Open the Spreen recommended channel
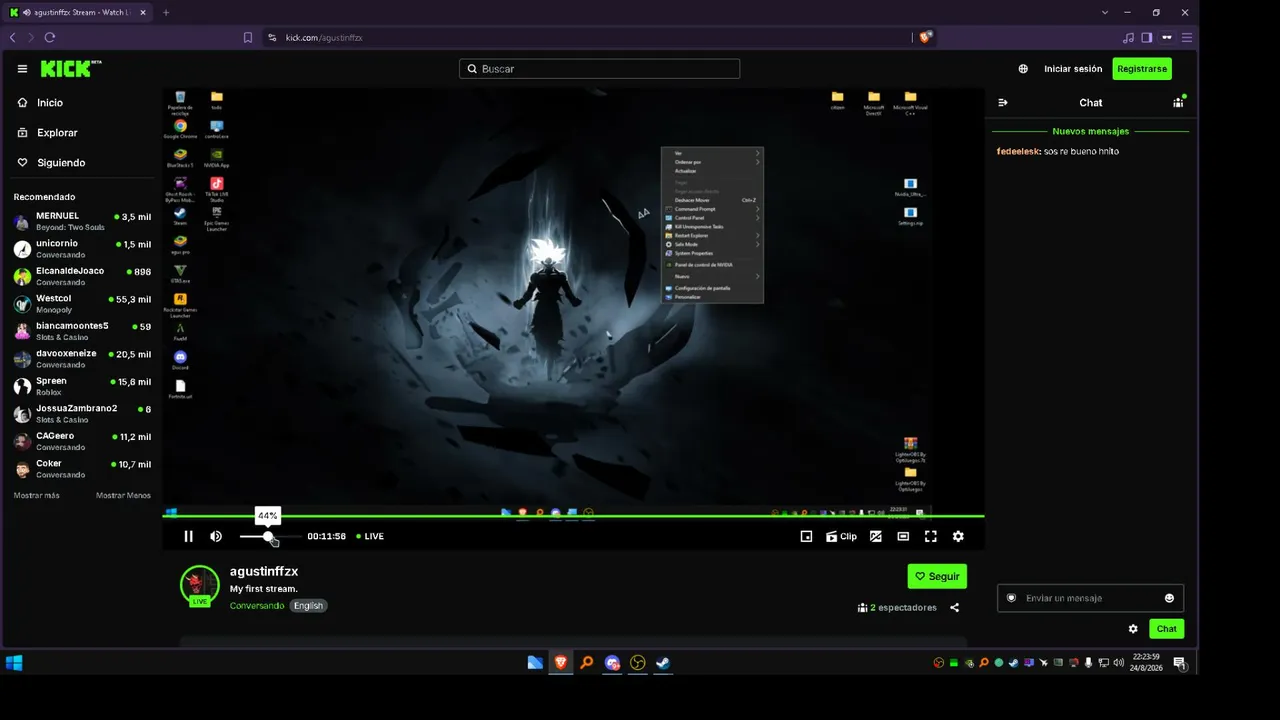The width and height of the screenshot is (1280, 720). [x=82, y=386]
